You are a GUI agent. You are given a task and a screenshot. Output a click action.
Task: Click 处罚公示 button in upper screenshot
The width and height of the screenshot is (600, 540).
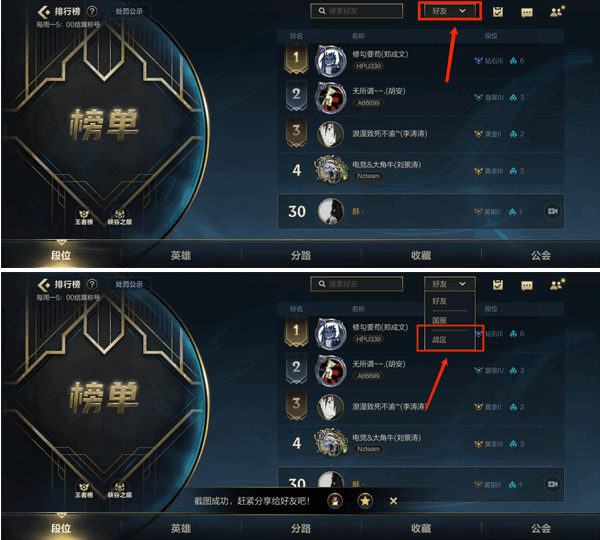point(129,11)
